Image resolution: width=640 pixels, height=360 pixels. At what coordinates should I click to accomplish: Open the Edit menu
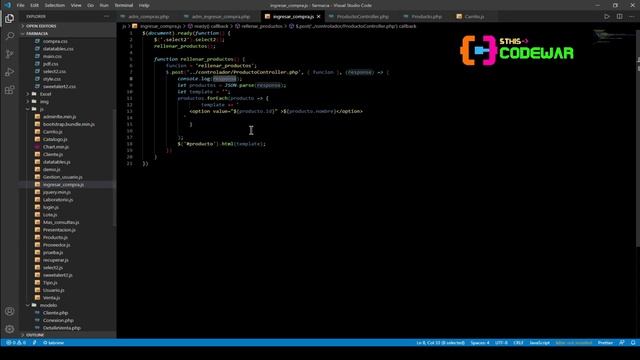click(34, 5)
